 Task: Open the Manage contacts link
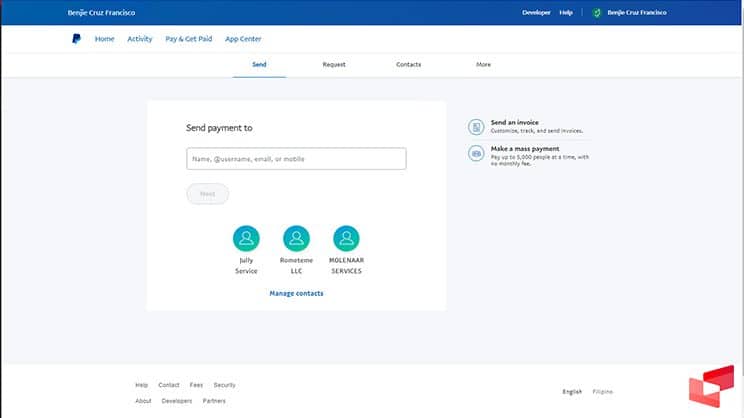(x=296, y=293)
